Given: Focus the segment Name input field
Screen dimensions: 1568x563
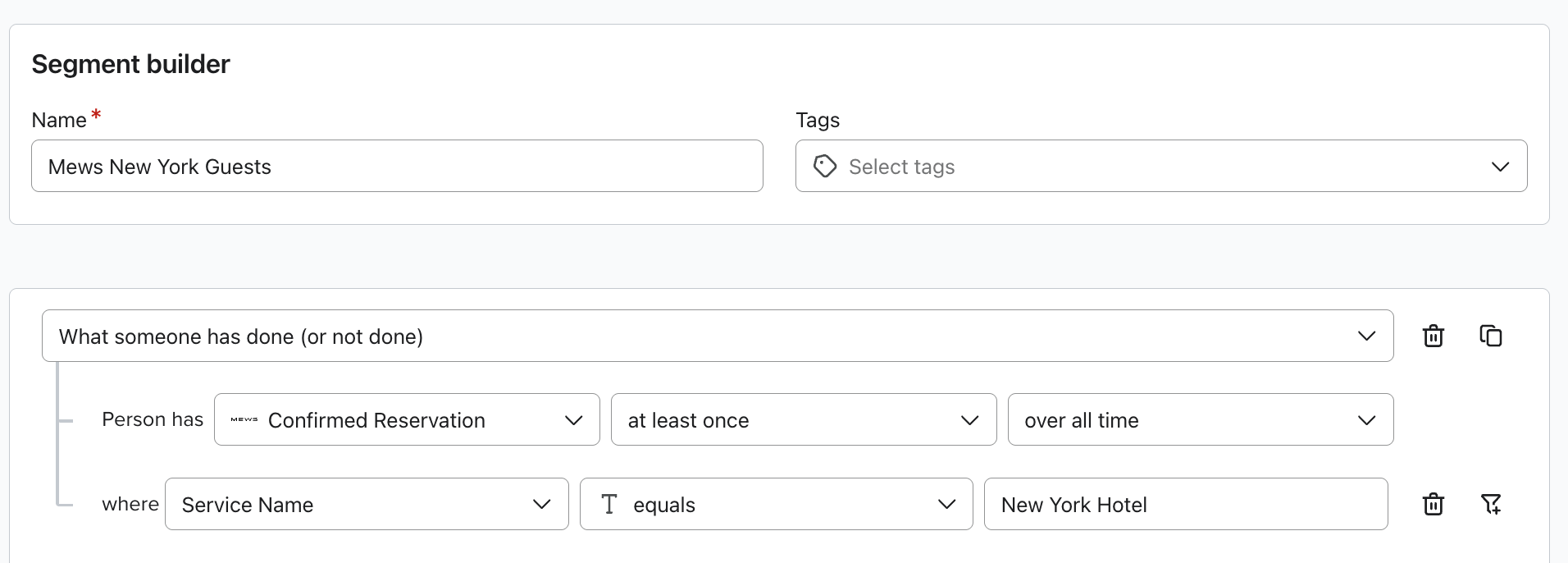Looking at the screenshot, I should (x=397, y=167).
